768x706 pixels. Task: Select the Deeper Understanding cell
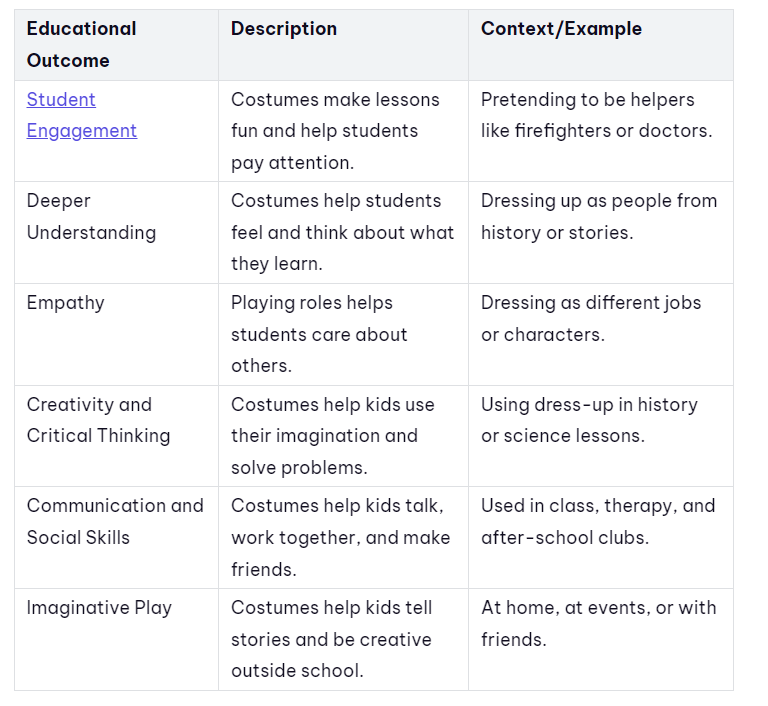point(117,233)
